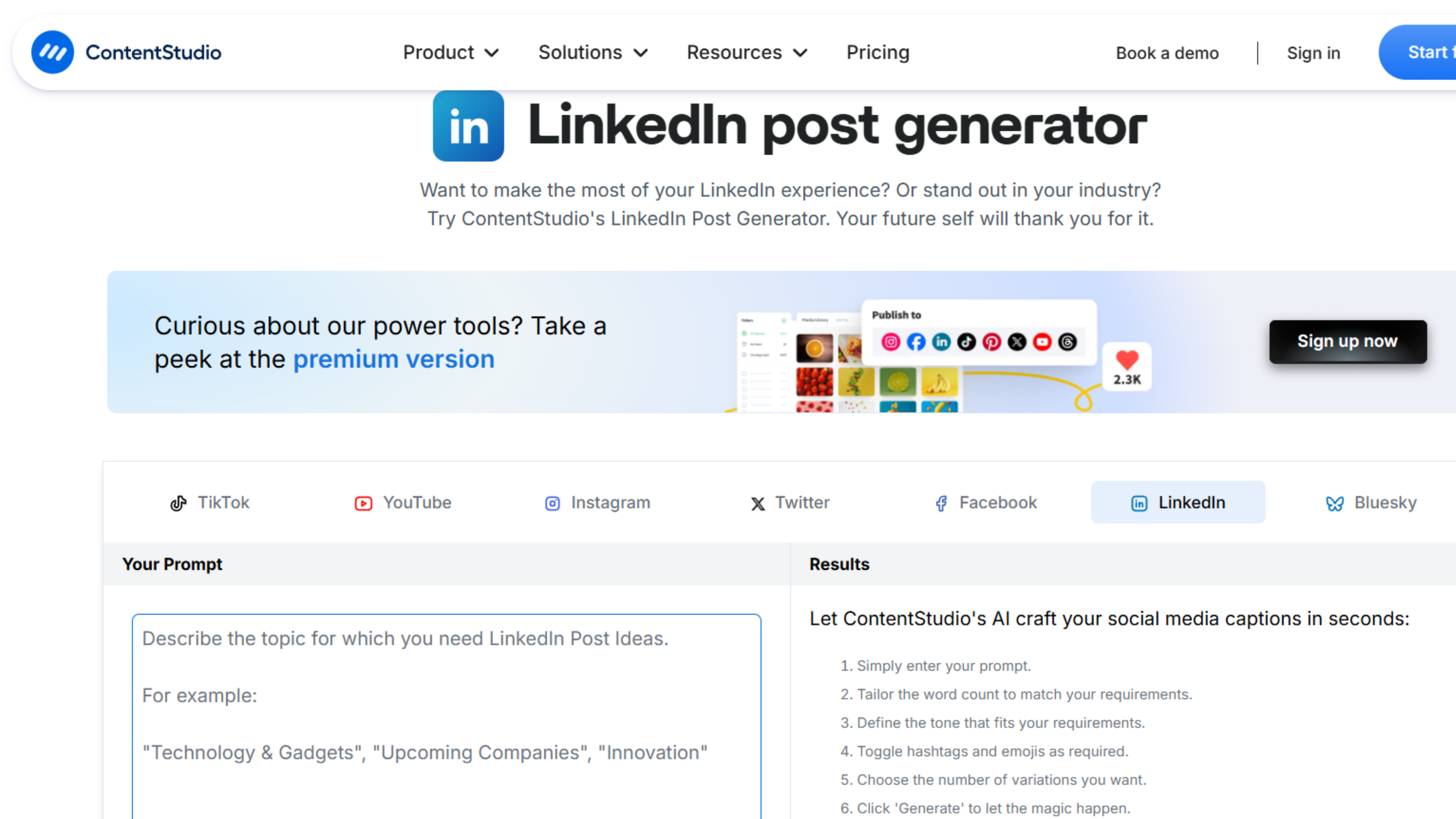Select the Instagram platform icon
Viewport: 1456px width, 819px height.
click(x=552, y=502)
